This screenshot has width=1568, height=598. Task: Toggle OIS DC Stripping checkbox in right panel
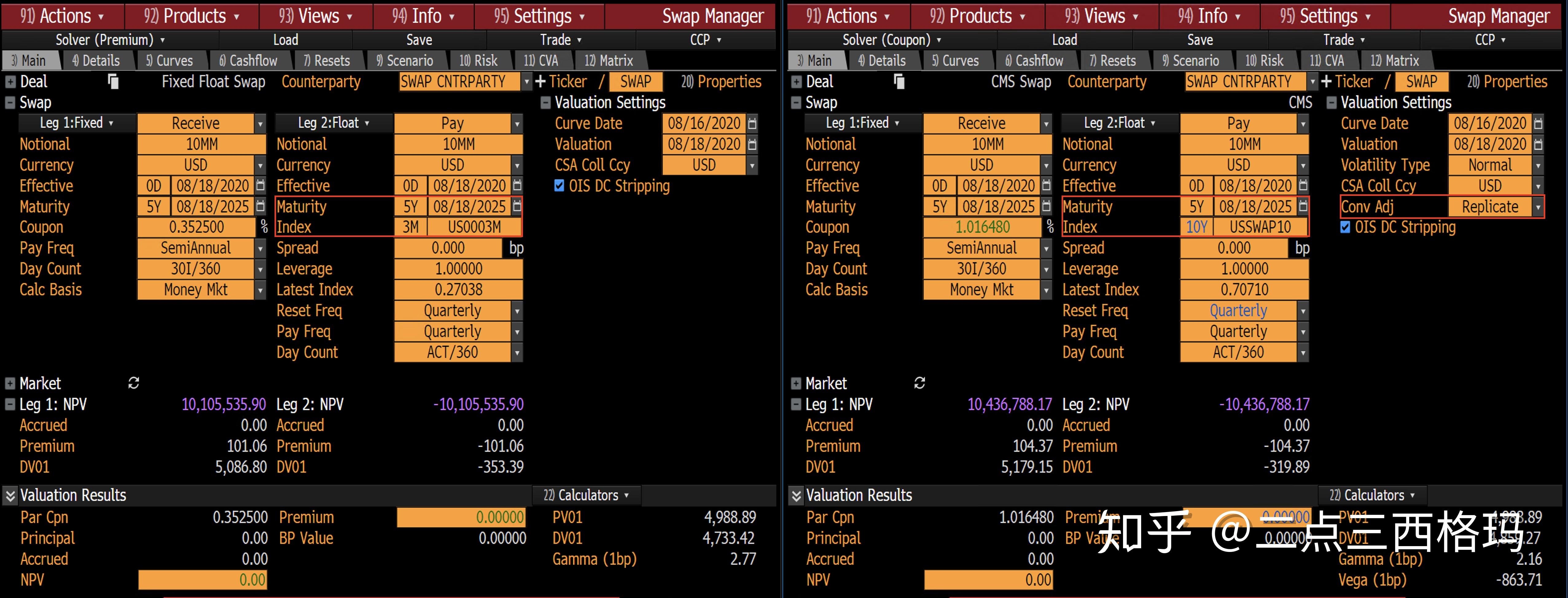[x=1345, y=227]
